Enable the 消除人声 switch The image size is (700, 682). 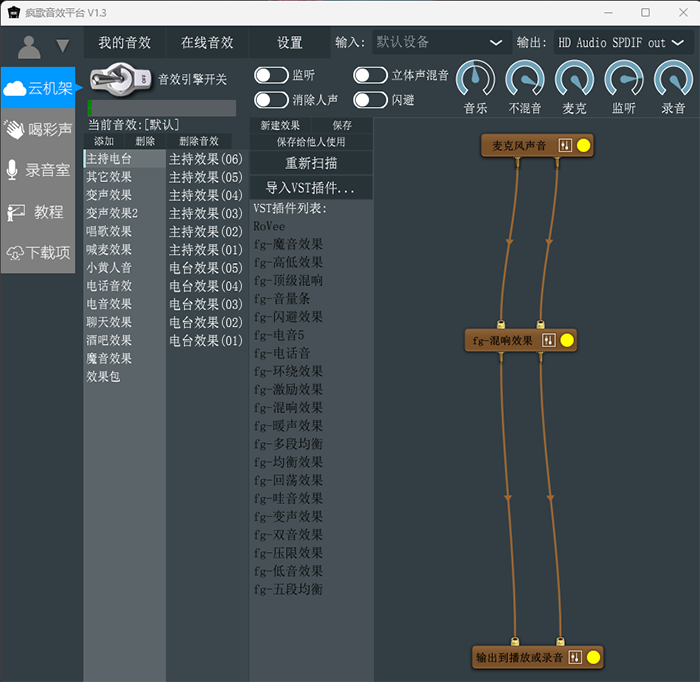[270, 99]
